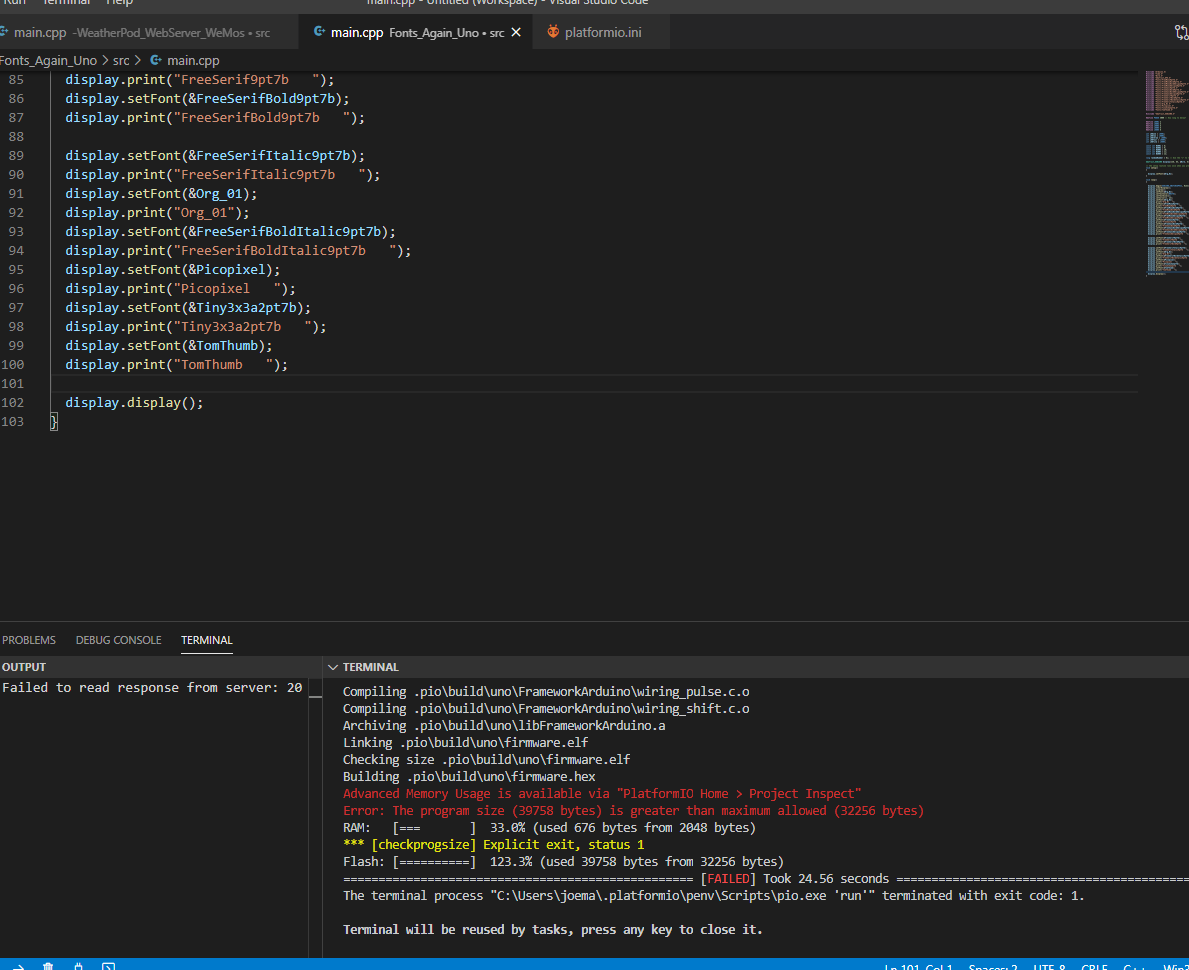The width and height of the screenshot is (1189, 970).
Task: Collapse the TERMINAL section chevron
Action: coord(333,667)
